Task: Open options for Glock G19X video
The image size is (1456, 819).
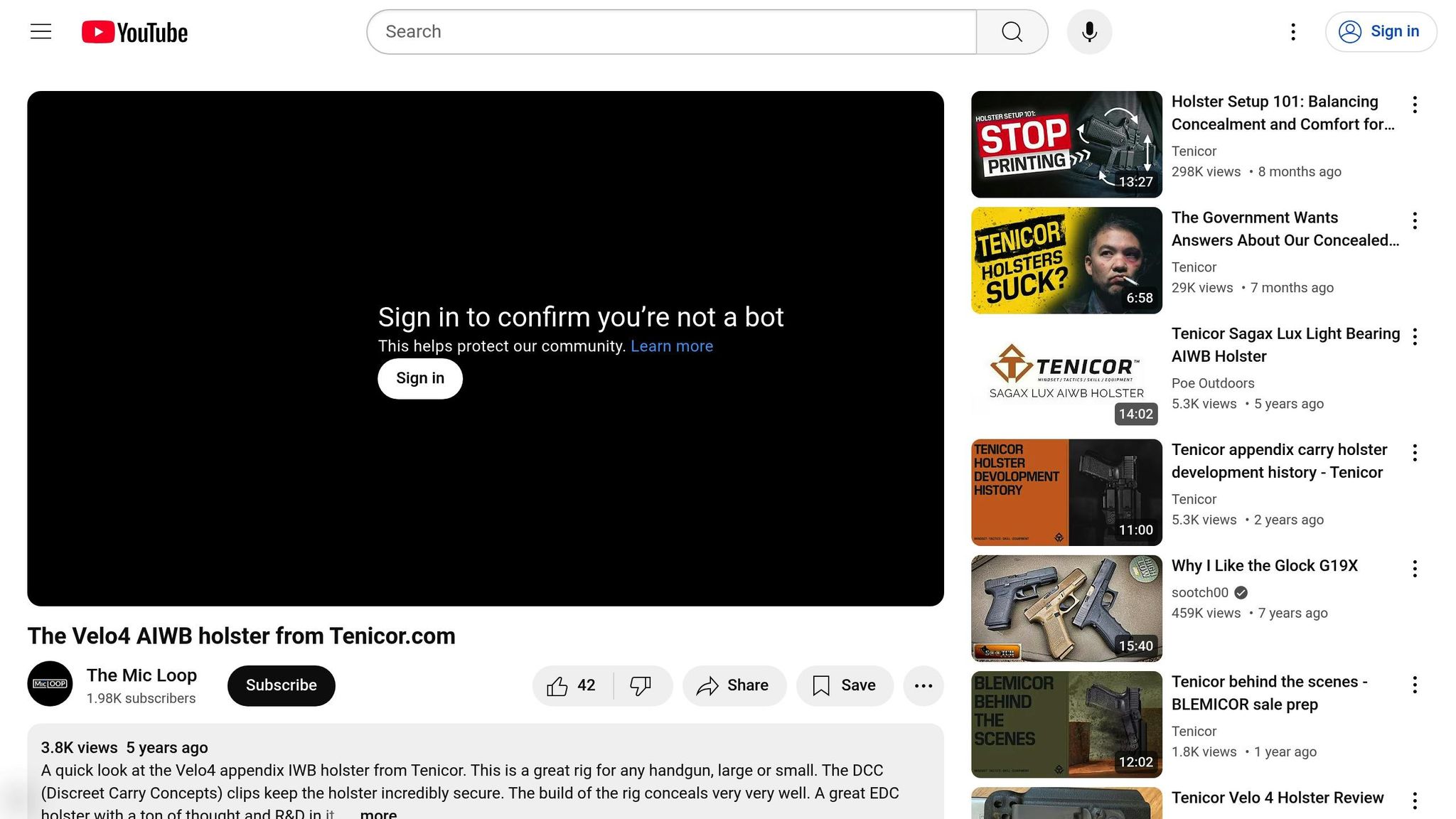Action: pyautogui.click(x=1415, y=569)
